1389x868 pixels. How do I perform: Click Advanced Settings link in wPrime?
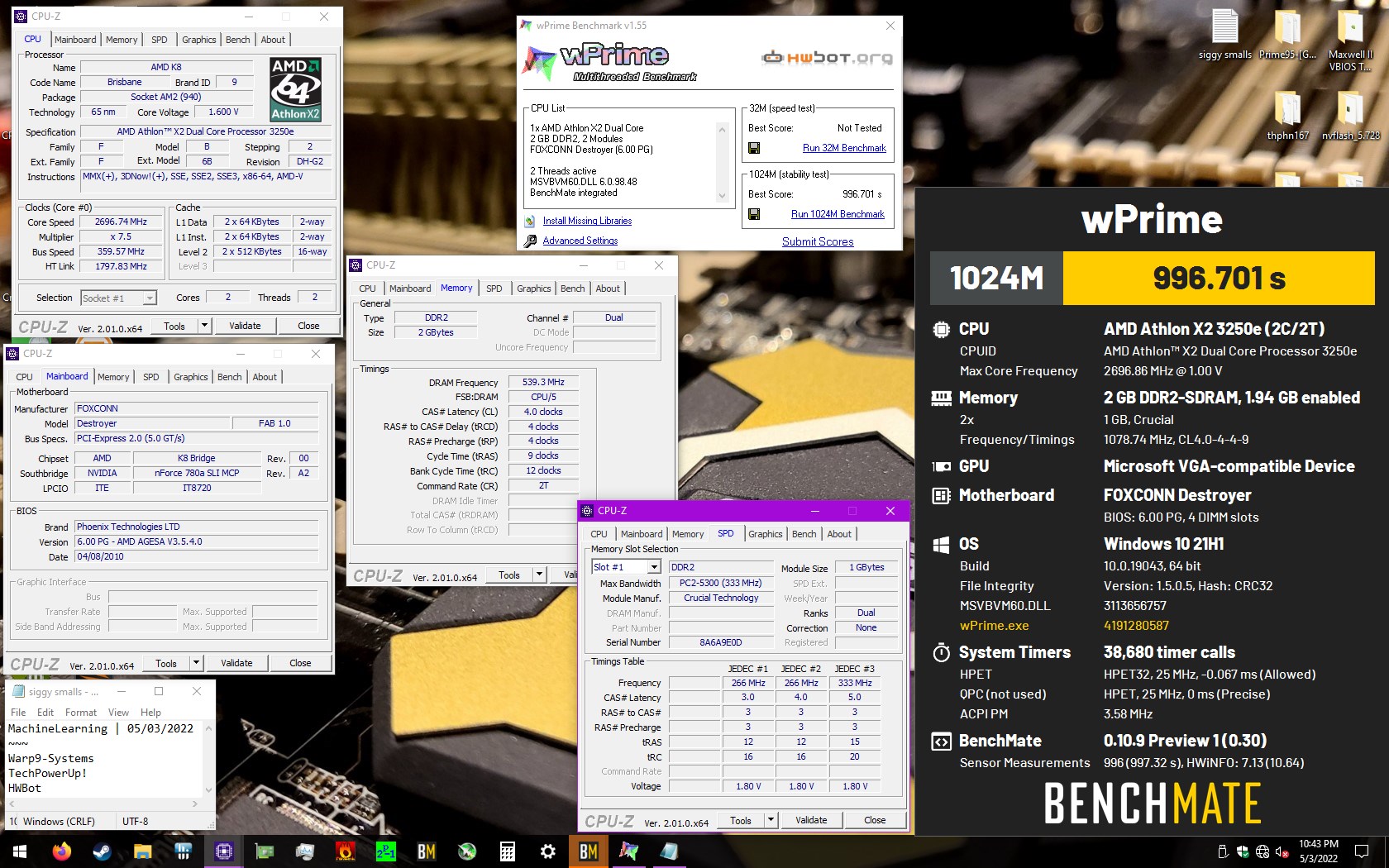(x=580, y=241)
